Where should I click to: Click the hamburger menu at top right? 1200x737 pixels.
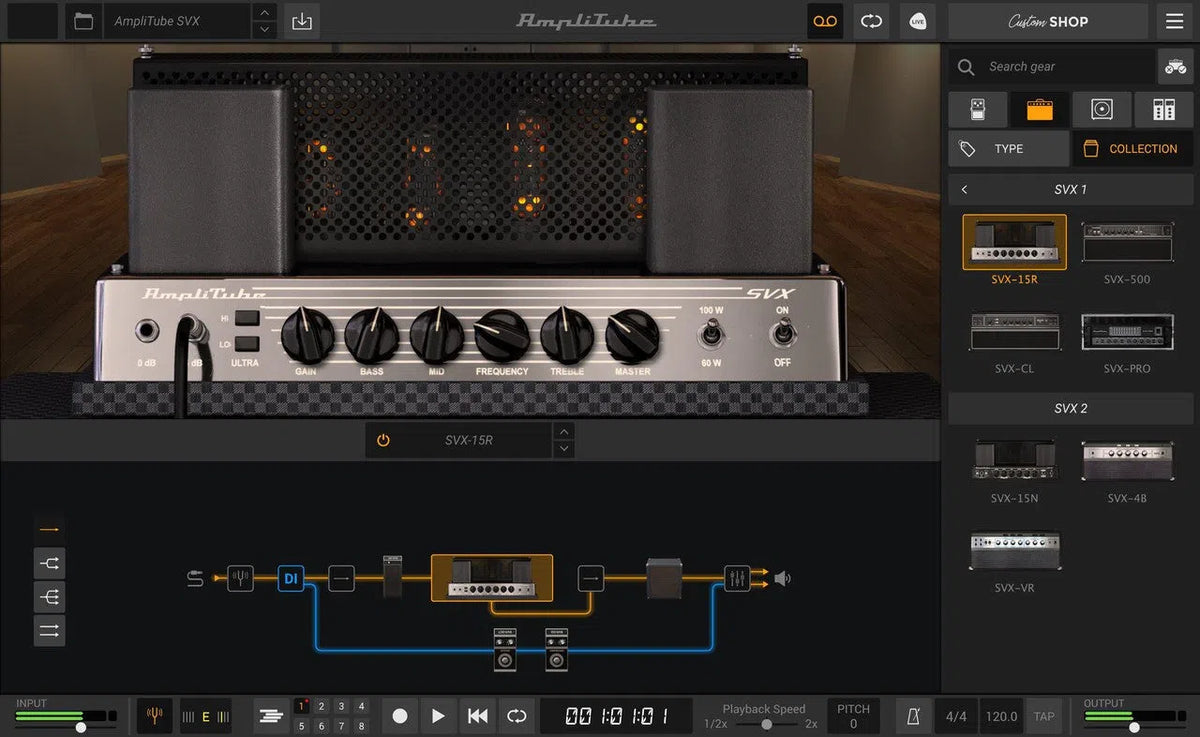click(x=1173, y=21)
